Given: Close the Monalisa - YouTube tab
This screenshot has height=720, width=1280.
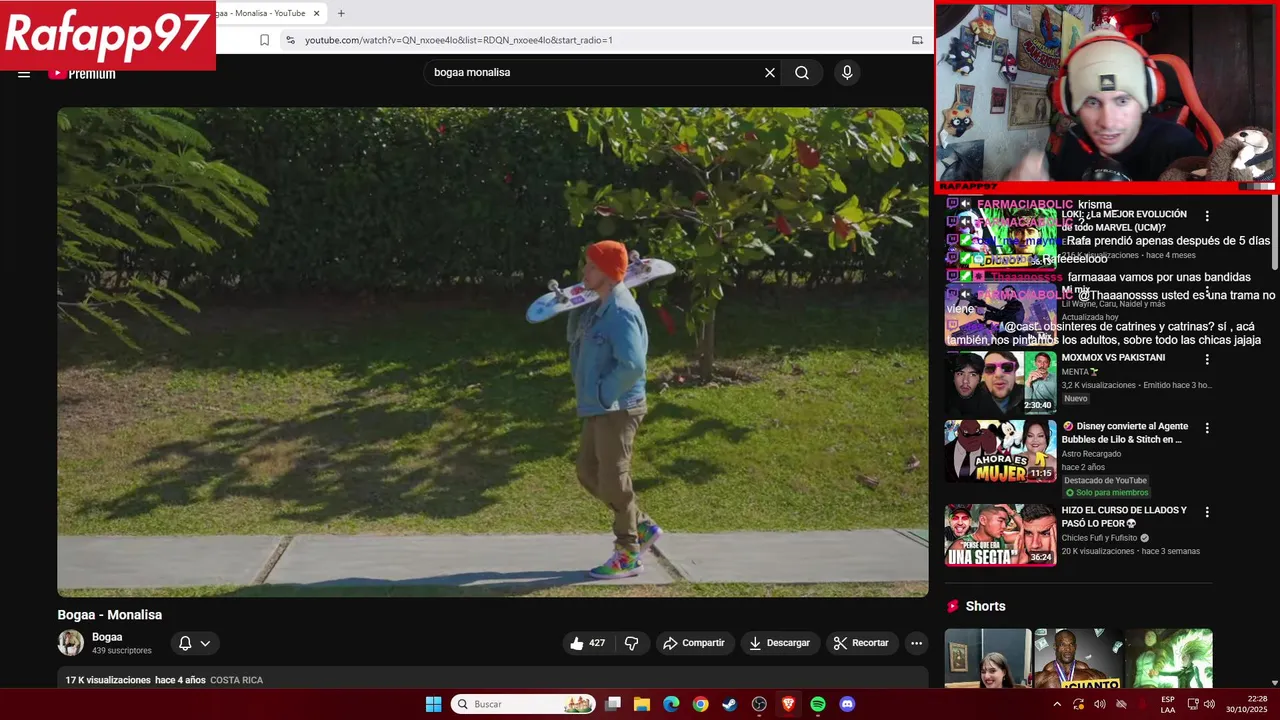Looking at the screenshot, I should pyautogui.click(x=316, y=13).
